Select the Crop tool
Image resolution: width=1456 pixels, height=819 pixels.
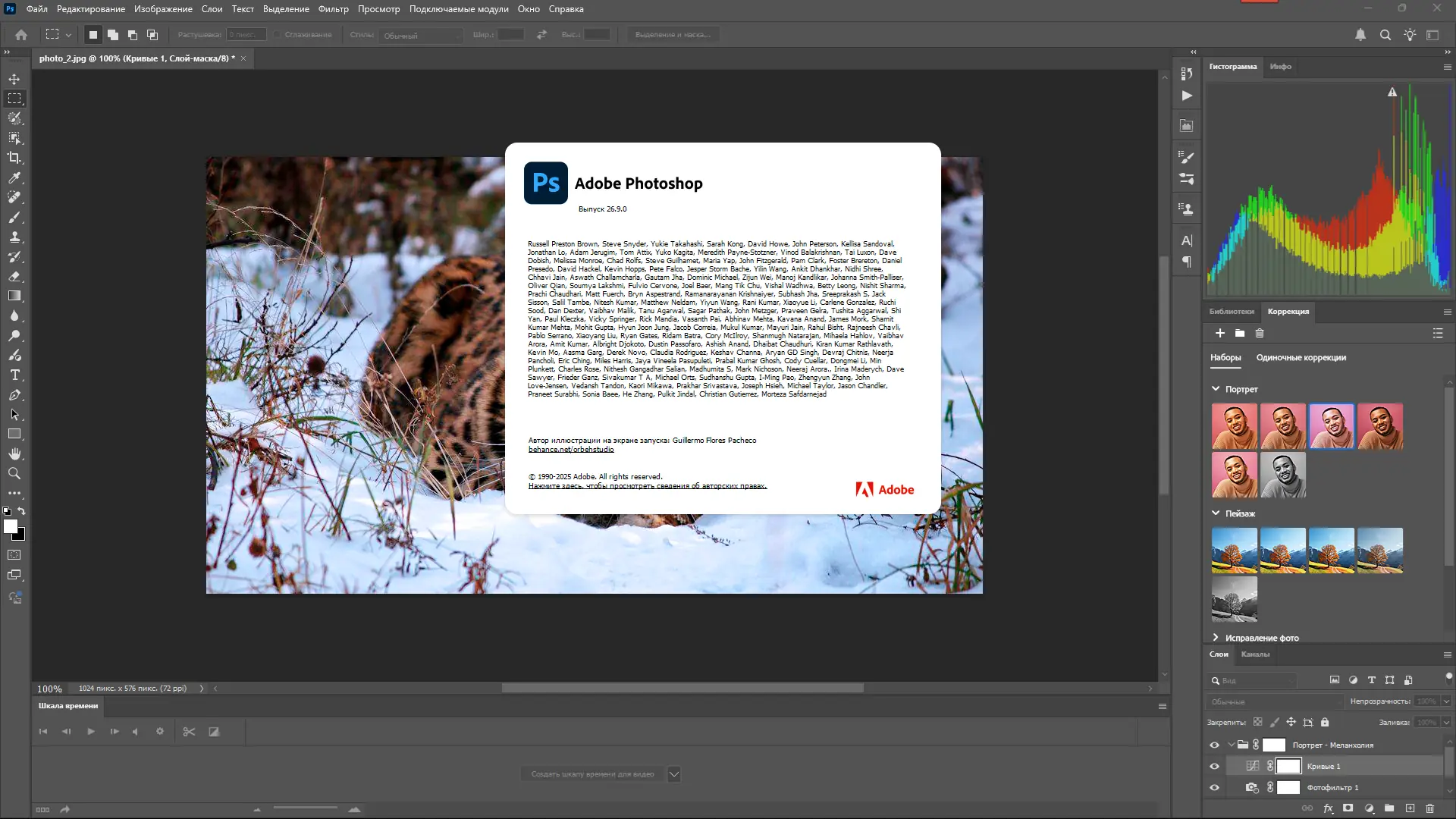[14, 158]
